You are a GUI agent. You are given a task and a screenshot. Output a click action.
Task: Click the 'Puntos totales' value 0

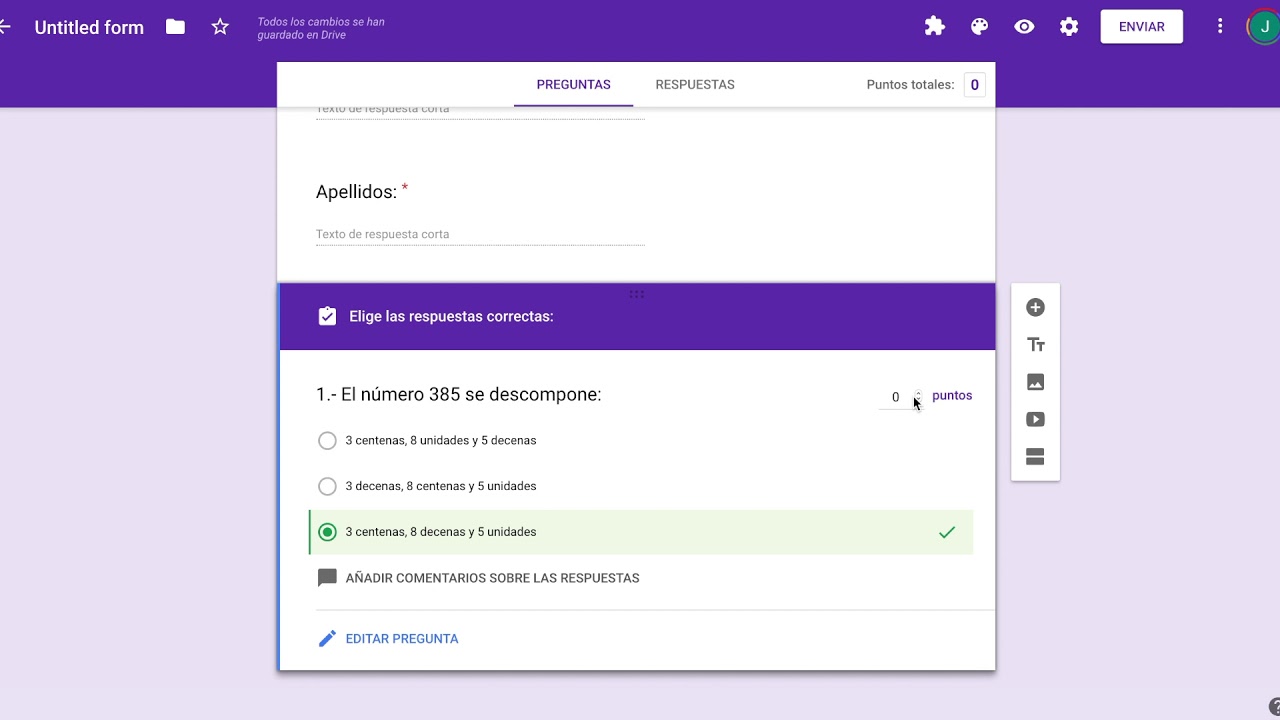tap(974, 85)
